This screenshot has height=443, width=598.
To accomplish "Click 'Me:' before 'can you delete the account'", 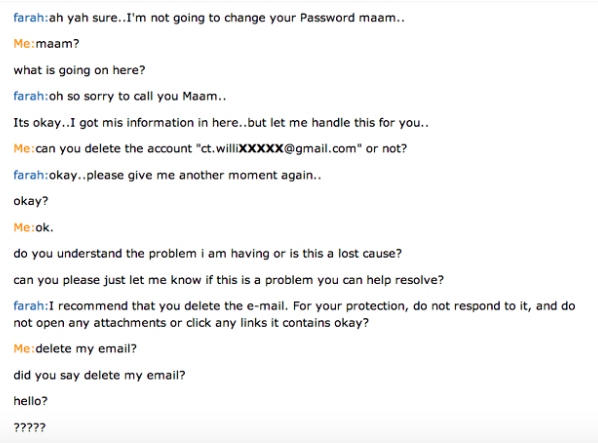I will [x=24, y=149].
